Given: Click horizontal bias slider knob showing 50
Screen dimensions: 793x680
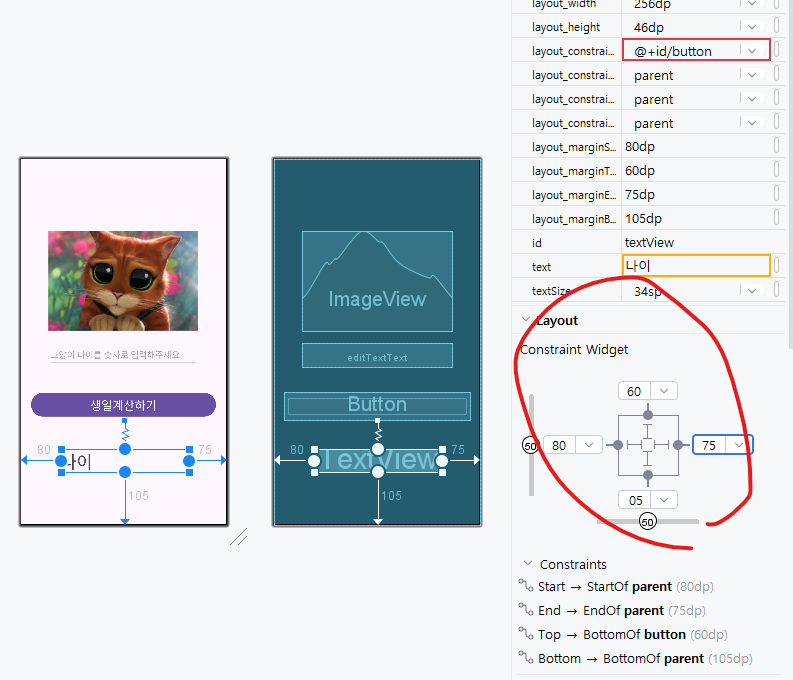Looking at the screenshot, I should pos(647,521).
